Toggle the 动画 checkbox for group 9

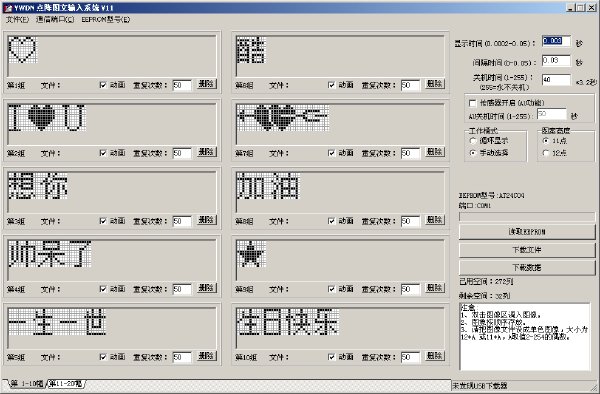[331, 289]
